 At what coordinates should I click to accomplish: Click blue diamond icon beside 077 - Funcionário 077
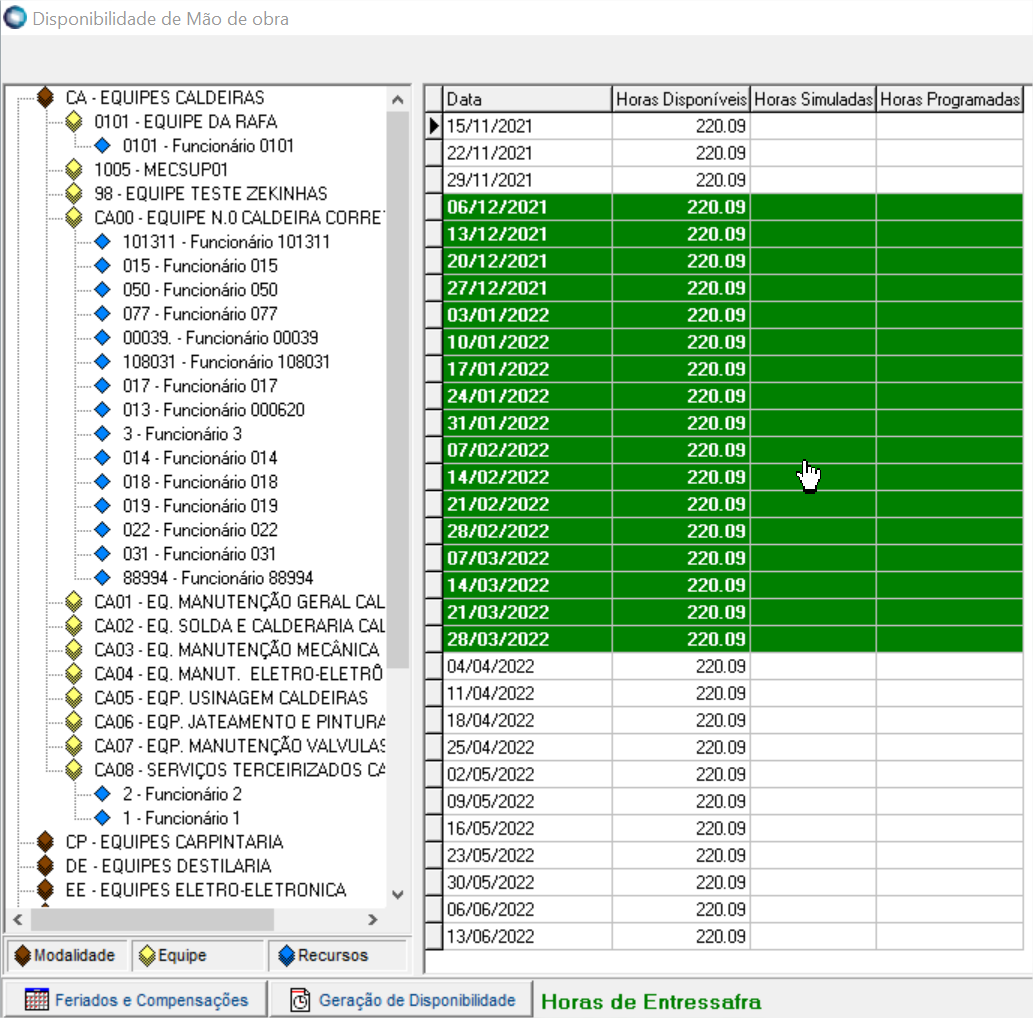pos(102,314)
